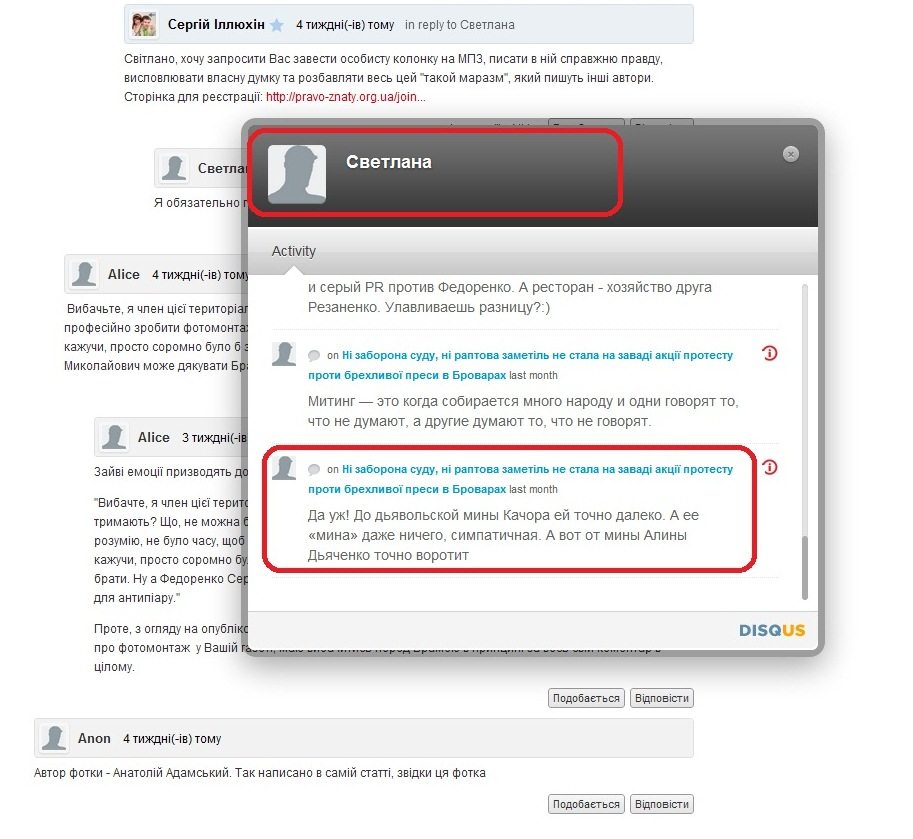Click Светлана's large profile avatar in popup
The height and width of the screenshot is (839, 913).
click(297, 174)
